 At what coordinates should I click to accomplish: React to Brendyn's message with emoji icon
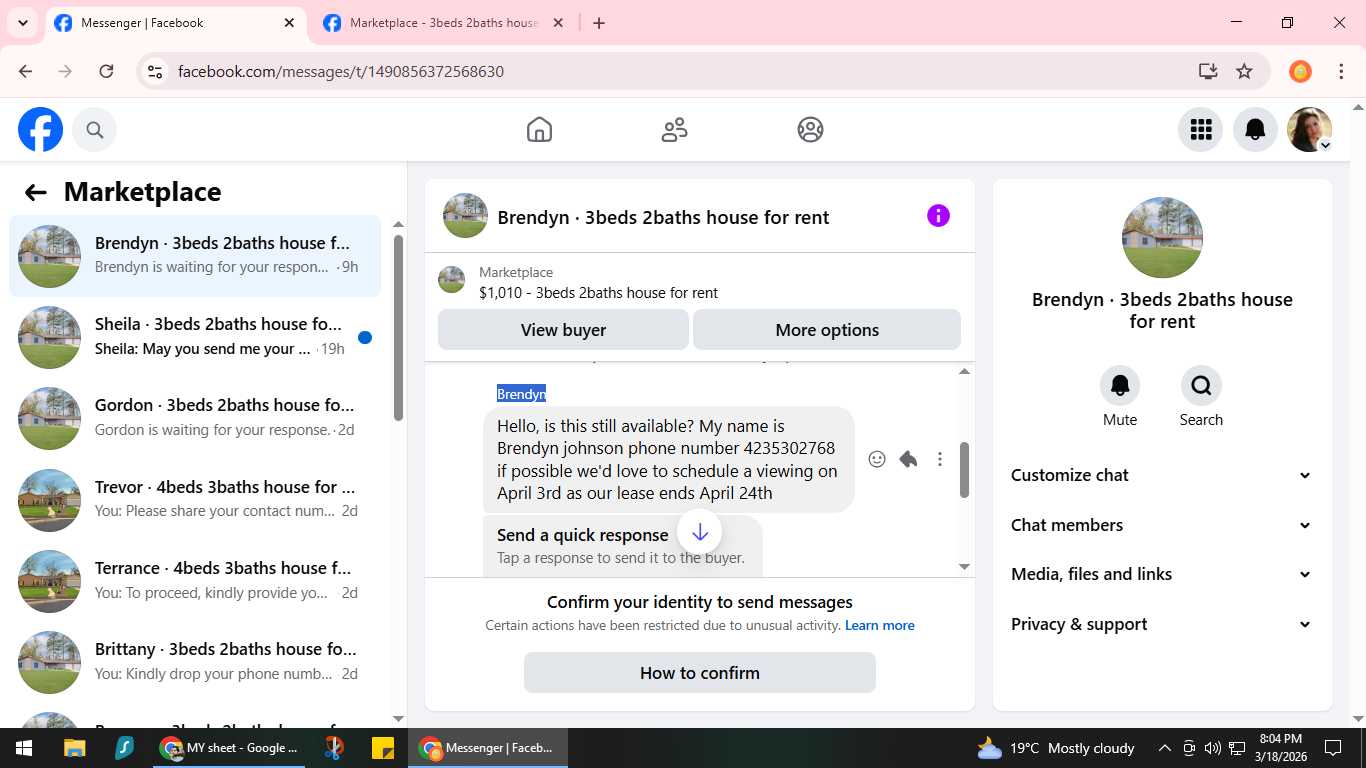tap(877, 459)
